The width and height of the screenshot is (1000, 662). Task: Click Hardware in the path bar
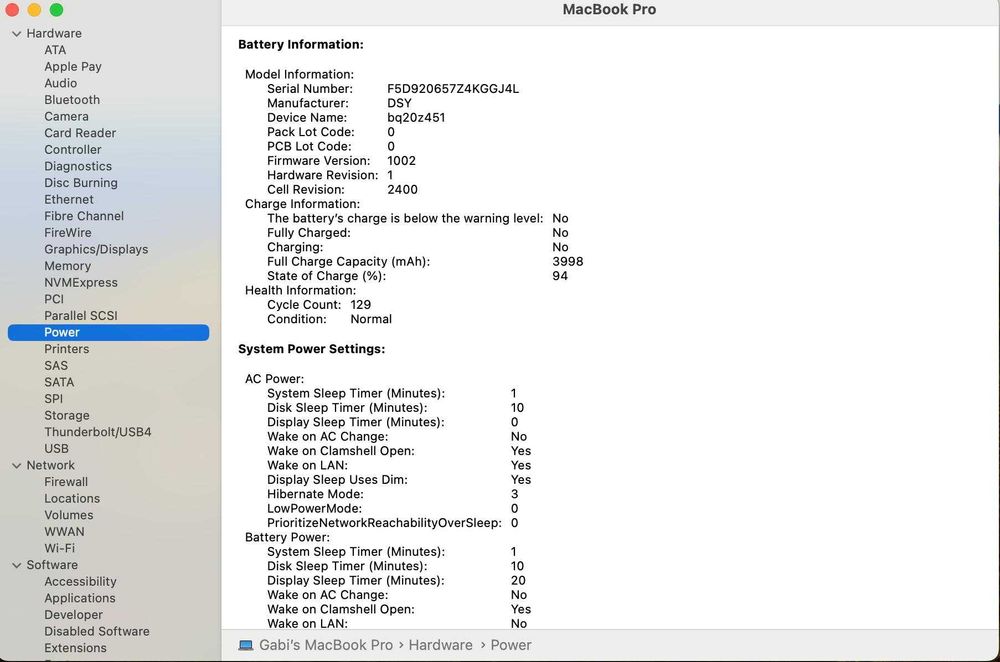pyautogui.click(x=441, y=645)
